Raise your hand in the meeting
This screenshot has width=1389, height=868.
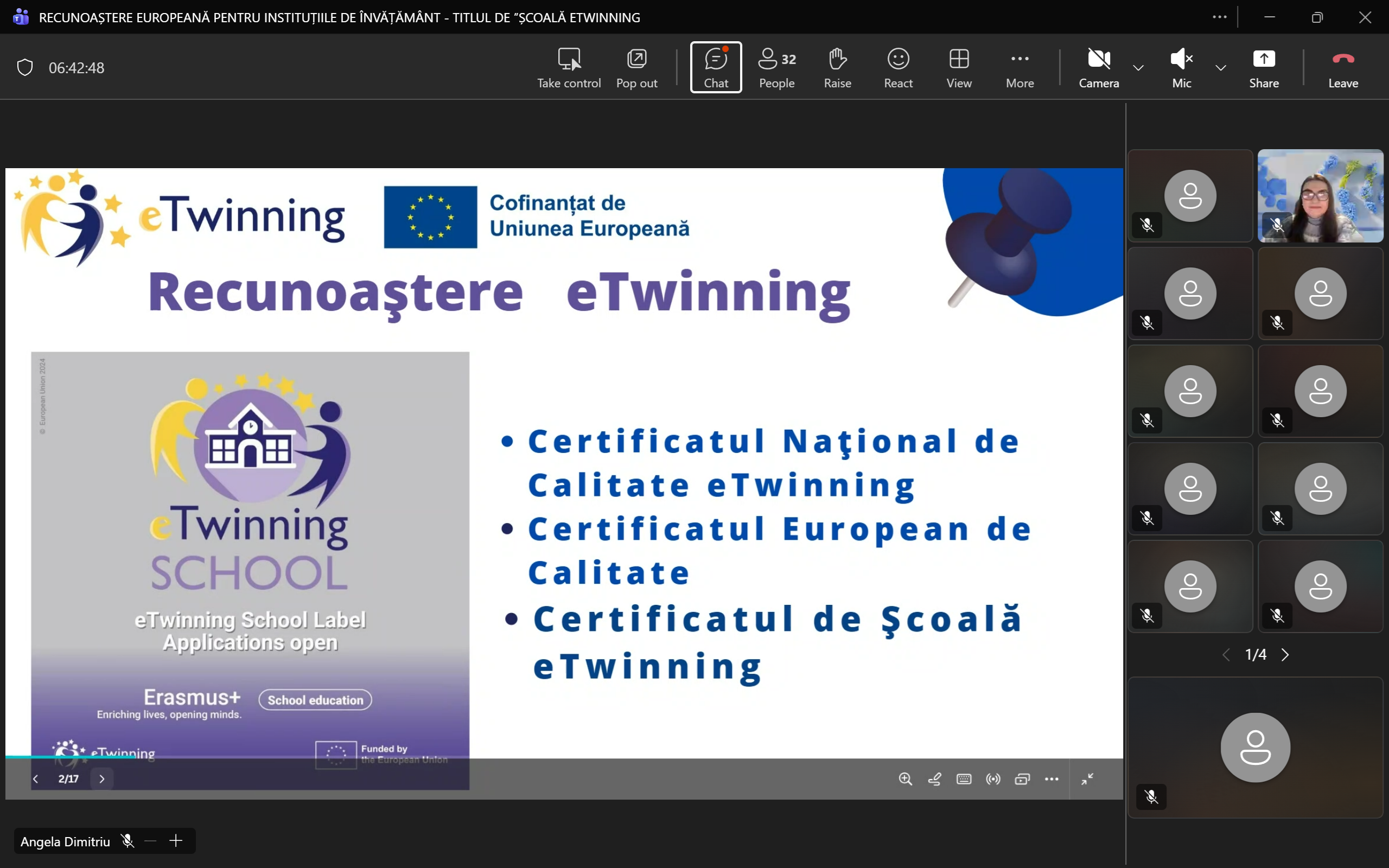pyautogui.click(x=837, y=67)
